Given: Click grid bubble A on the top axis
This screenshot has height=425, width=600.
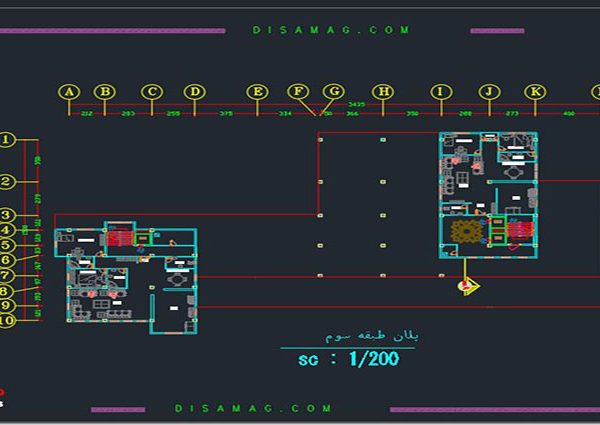Looking at the screenshot, I should 69,92.
